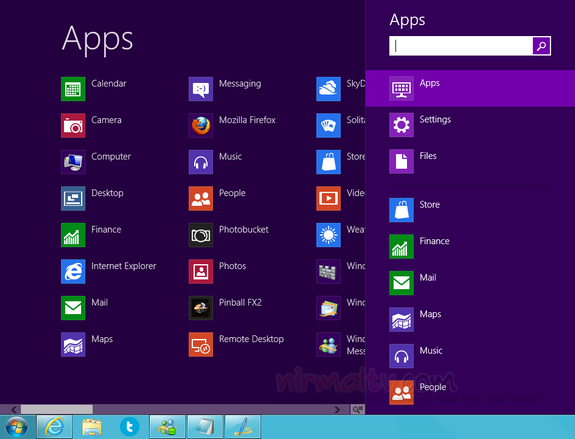Click the Camera text label
The height and width of the screenshot is (439, 575).
(106, 120)
